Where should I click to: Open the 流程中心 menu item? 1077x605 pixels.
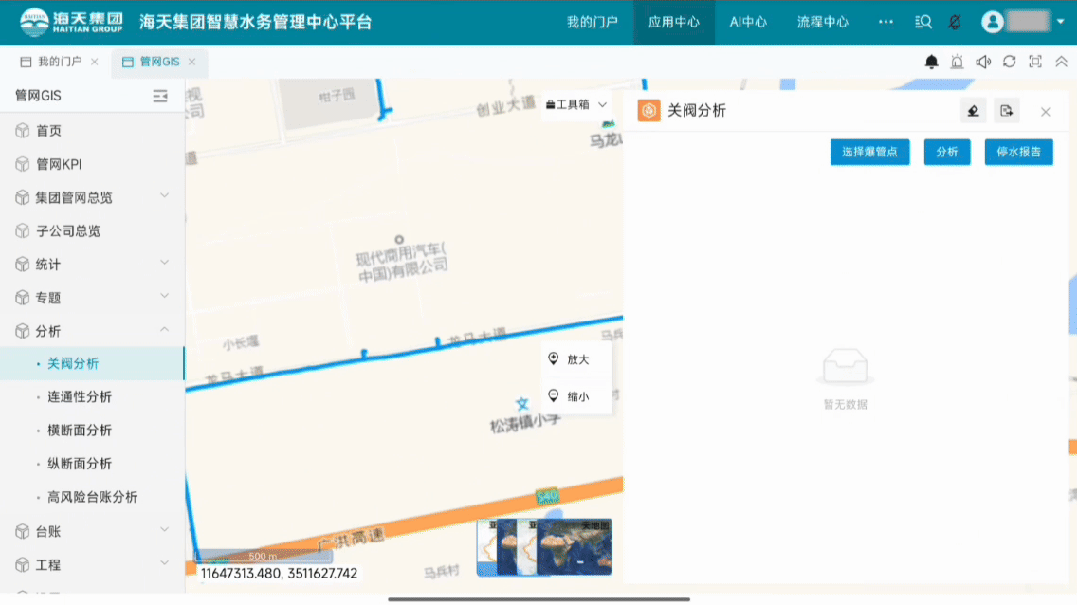(x=822, y=21)
